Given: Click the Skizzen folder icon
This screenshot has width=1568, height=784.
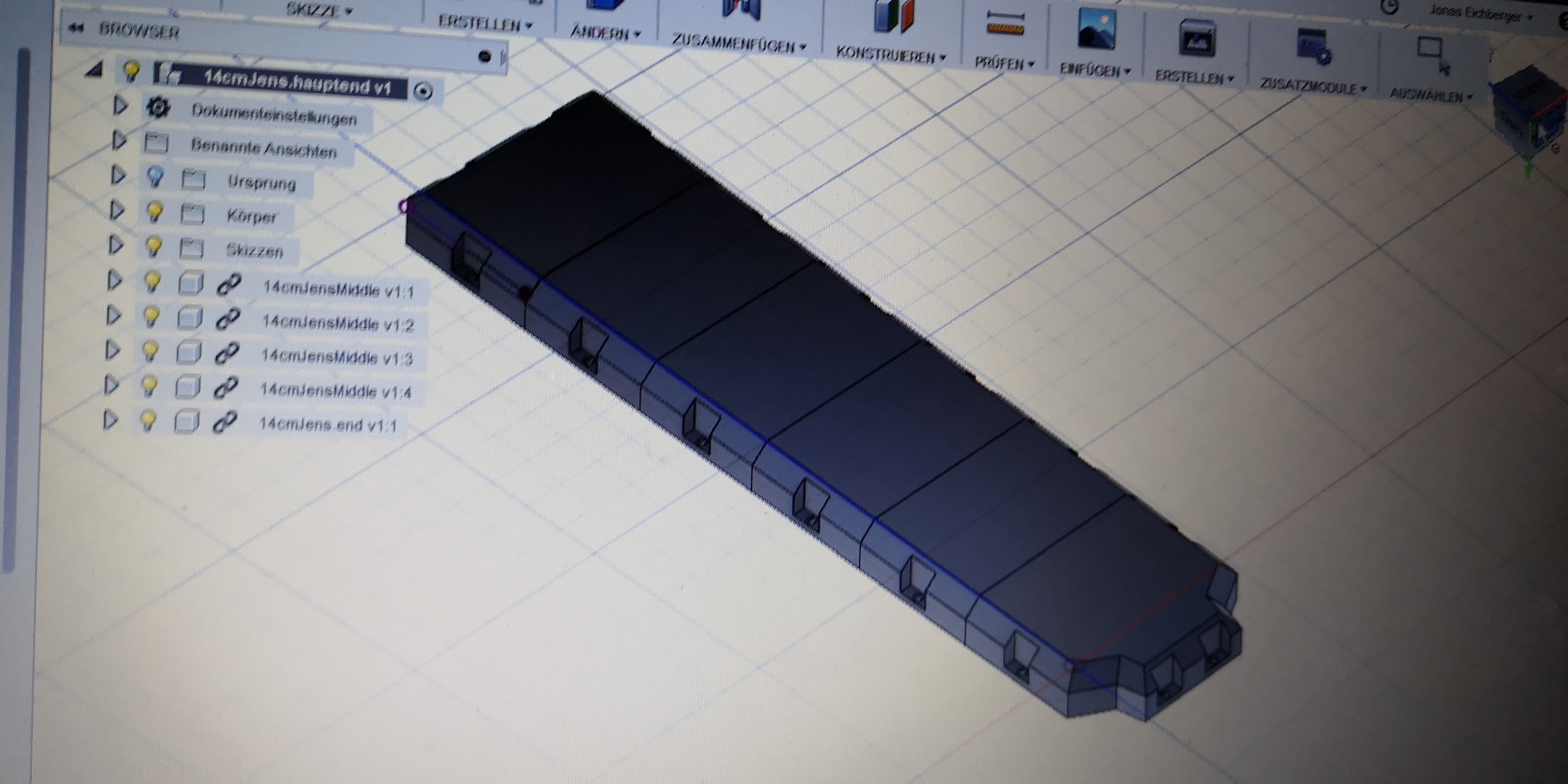Looking at the screenshot, I should pyautogui.click(x=191, y=248).
